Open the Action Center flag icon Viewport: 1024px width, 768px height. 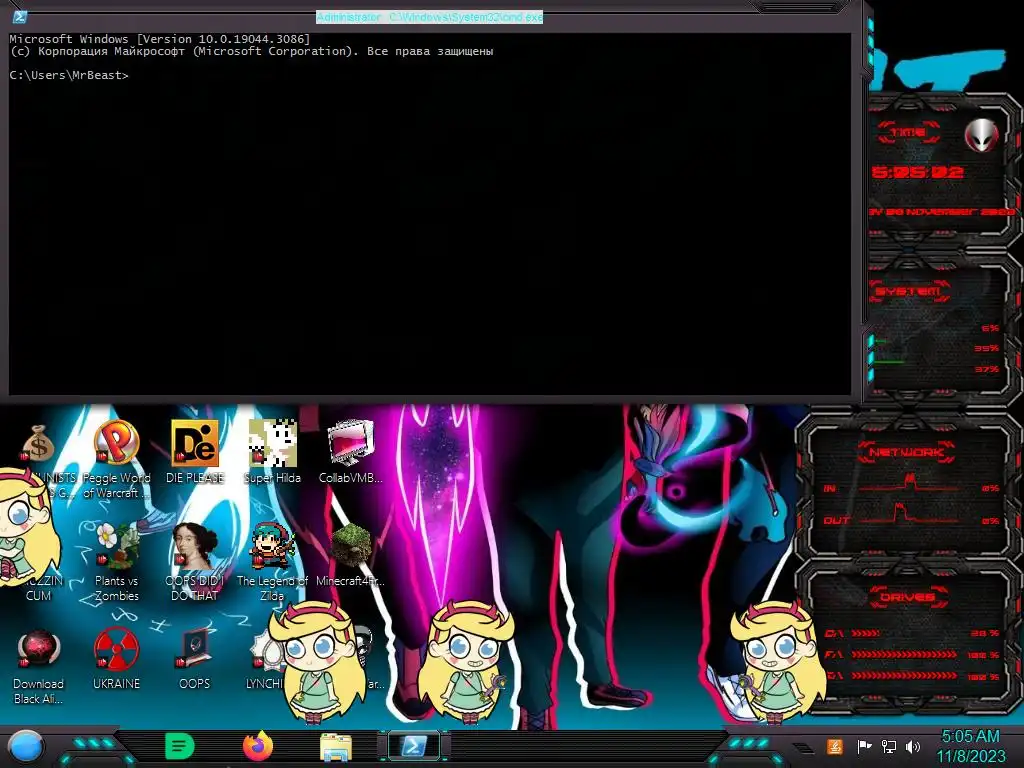coord(864,746)
